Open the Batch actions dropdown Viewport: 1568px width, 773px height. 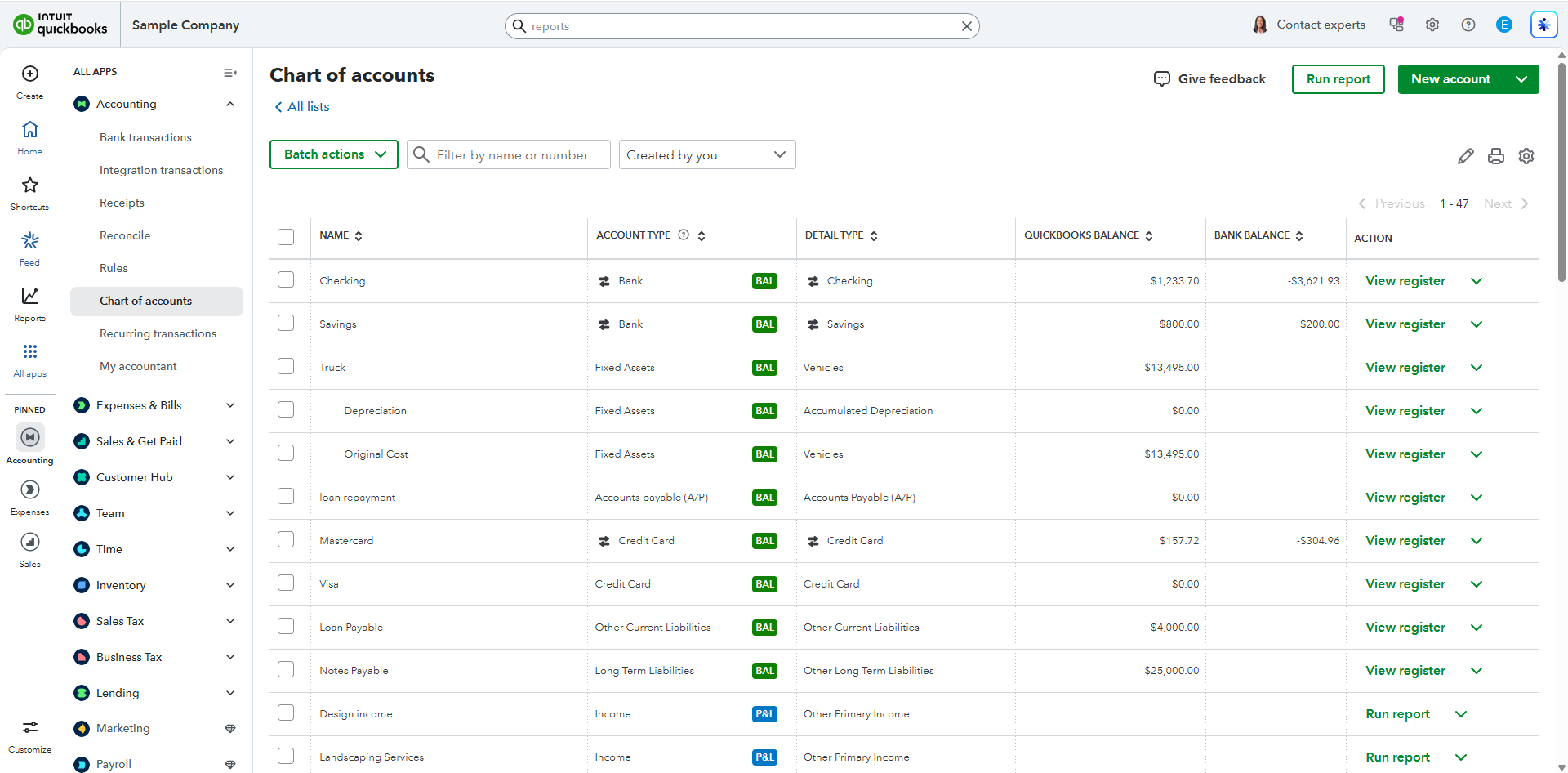point(334,154)
